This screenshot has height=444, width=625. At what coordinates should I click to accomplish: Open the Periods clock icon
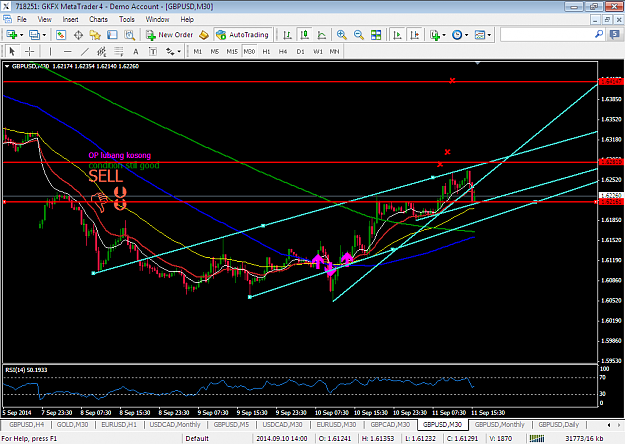pyautogui.click(x=457, y=35)
